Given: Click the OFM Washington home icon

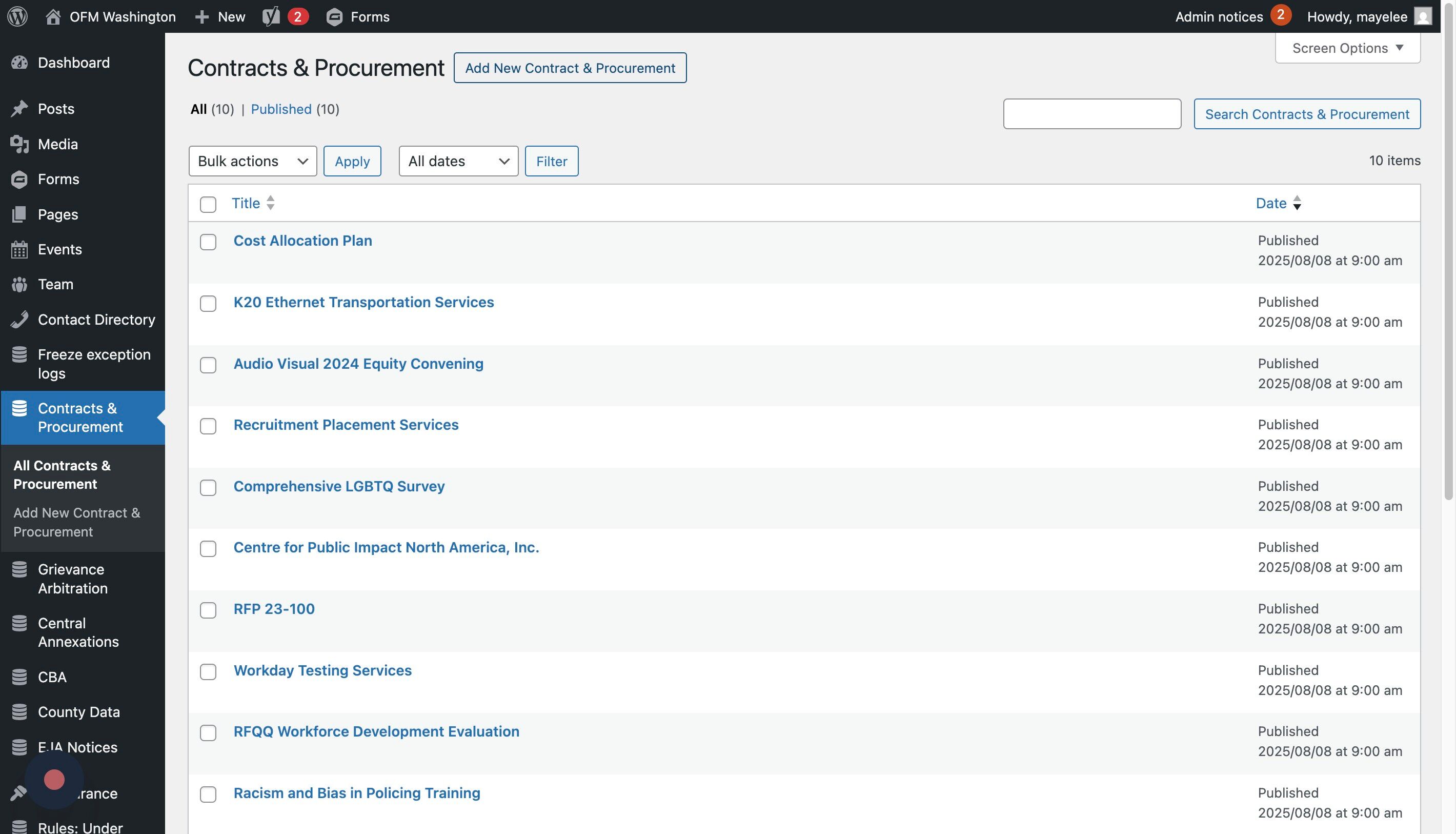Looking at the screenshot, I should [x=53, y=16].
